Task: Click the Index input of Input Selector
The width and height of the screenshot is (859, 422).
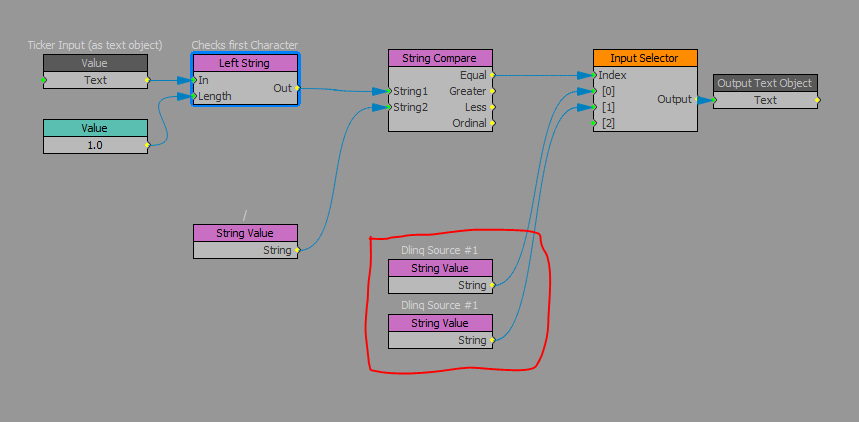Action: (x=594, y=75)
